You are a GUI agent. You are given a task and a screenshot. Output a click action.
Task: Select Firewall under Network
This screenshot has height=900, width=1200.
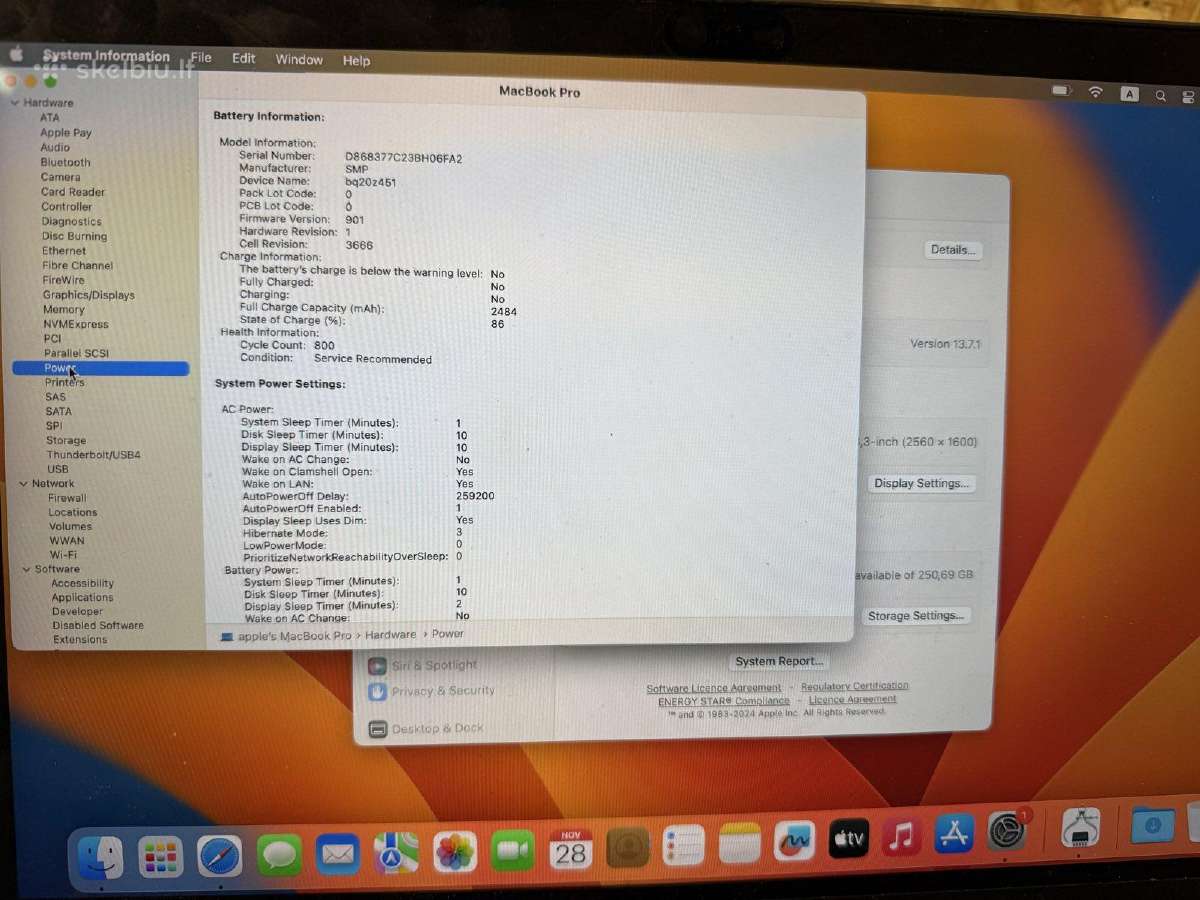click(x=67, y=498)
